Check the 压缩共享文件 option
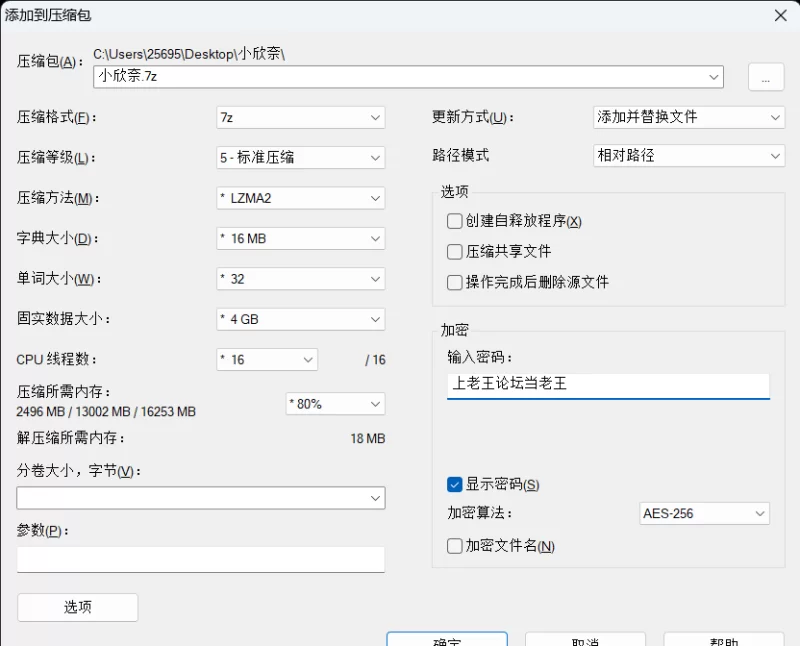 (455, 252)
